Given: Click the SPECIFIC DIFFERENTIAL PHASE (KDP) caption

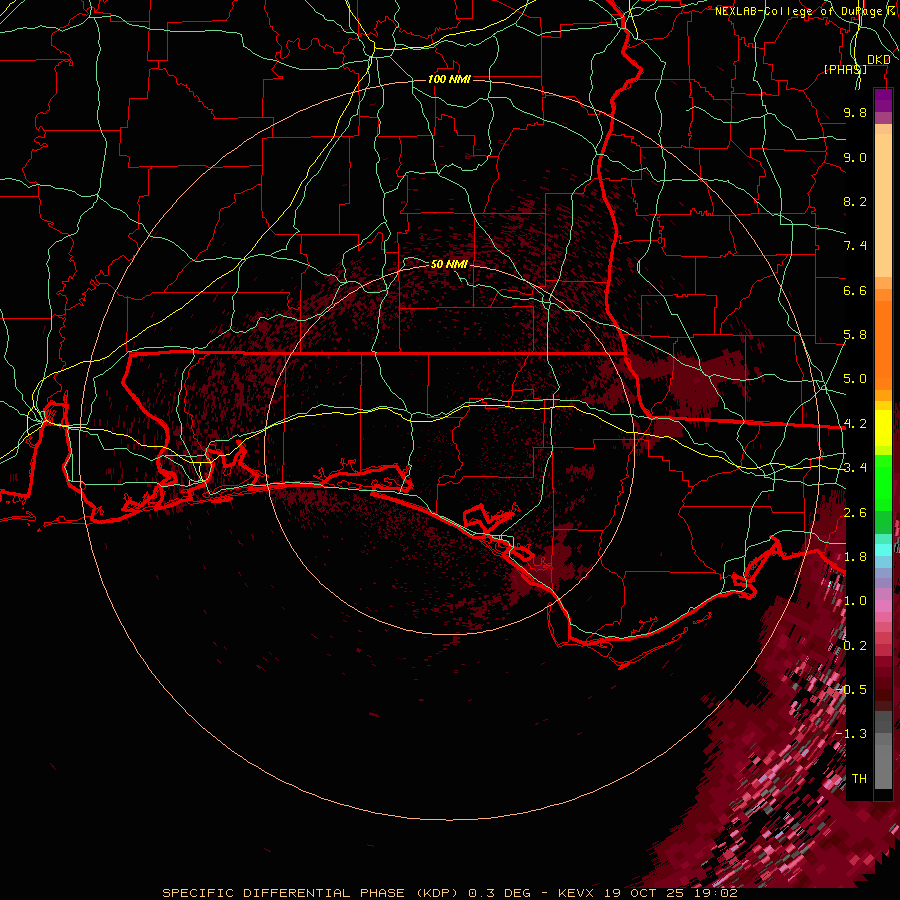Looking at the screenshot, I should click(x=310, y=893).
